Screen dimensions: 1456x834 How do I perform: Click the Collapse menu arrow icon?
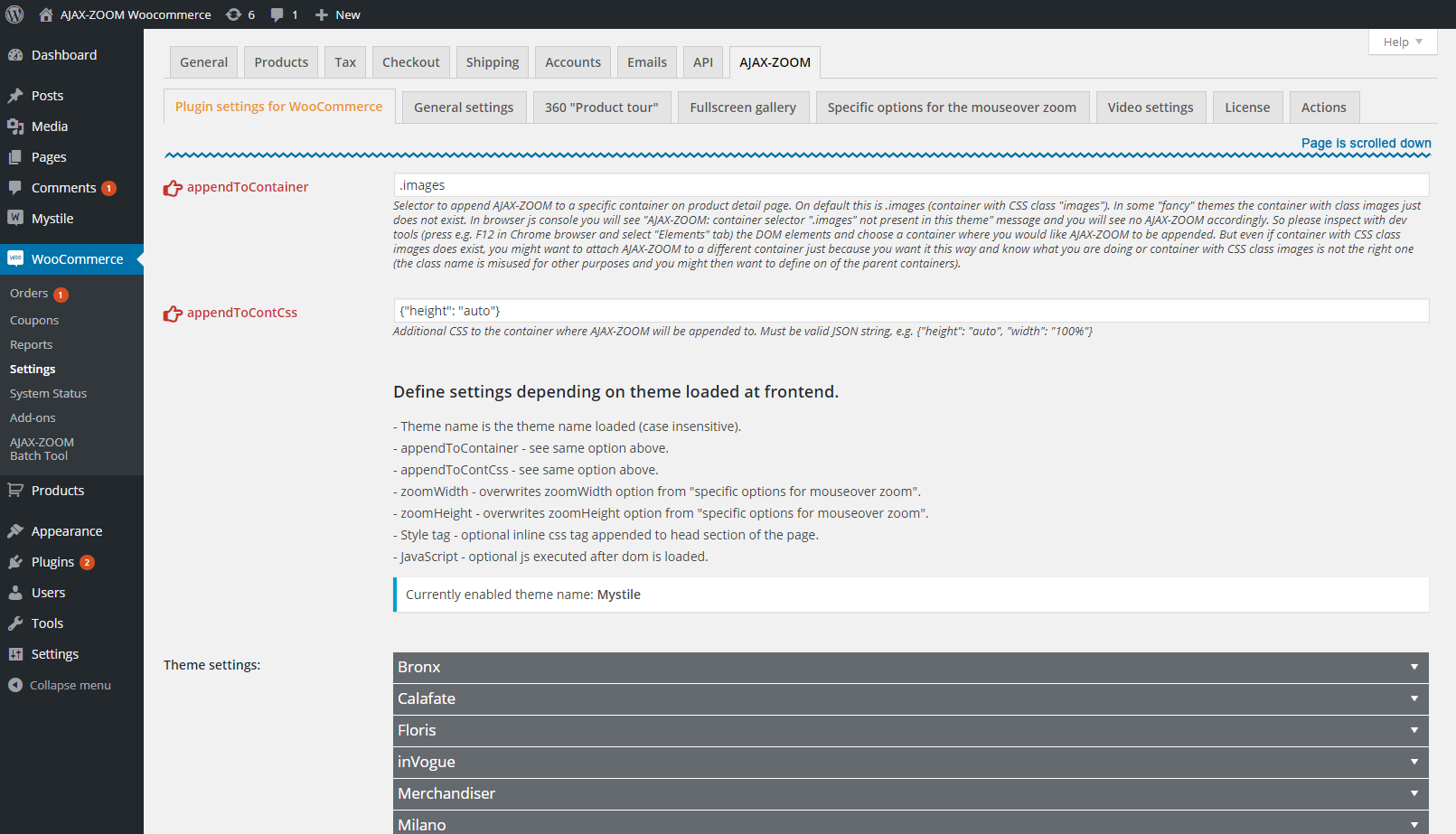(x=15, y=685)
